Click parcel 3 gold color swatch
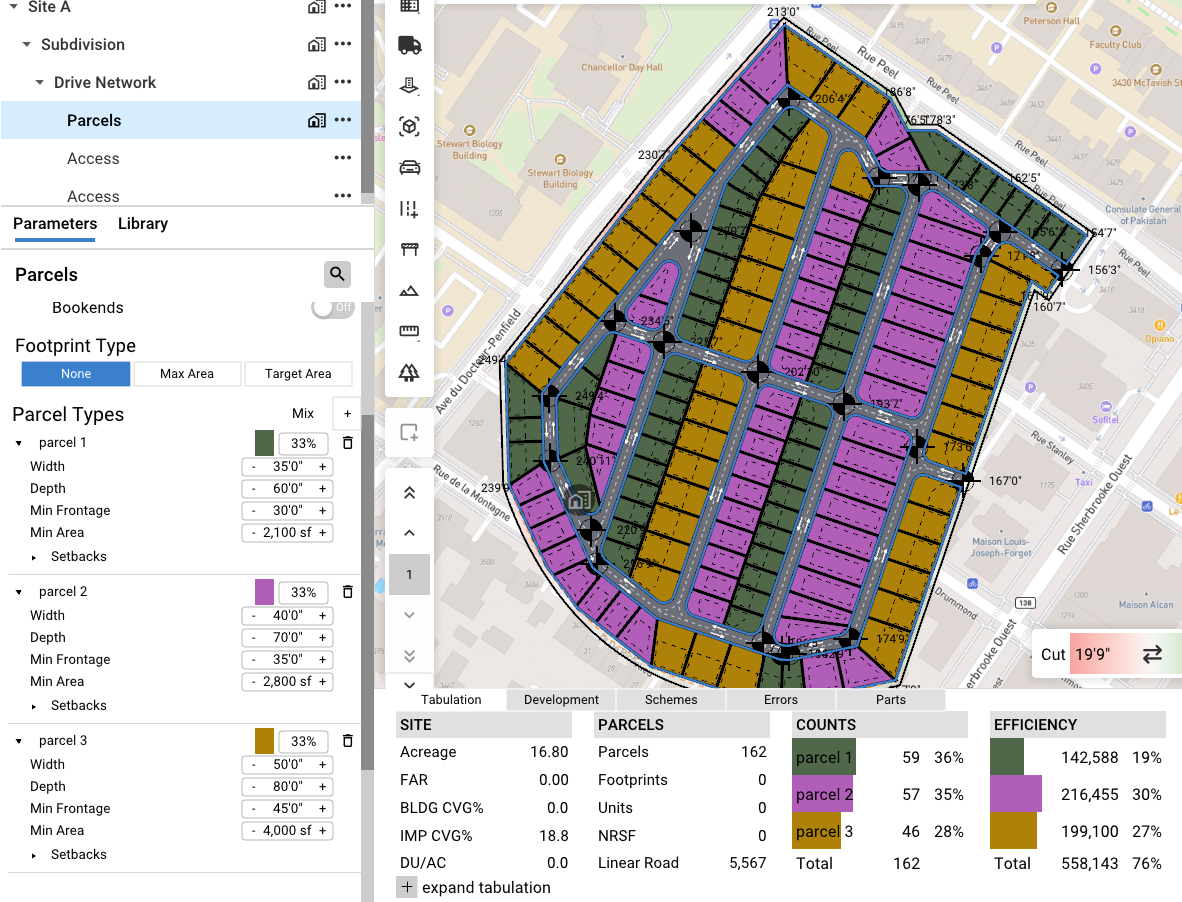 point(265,741)
